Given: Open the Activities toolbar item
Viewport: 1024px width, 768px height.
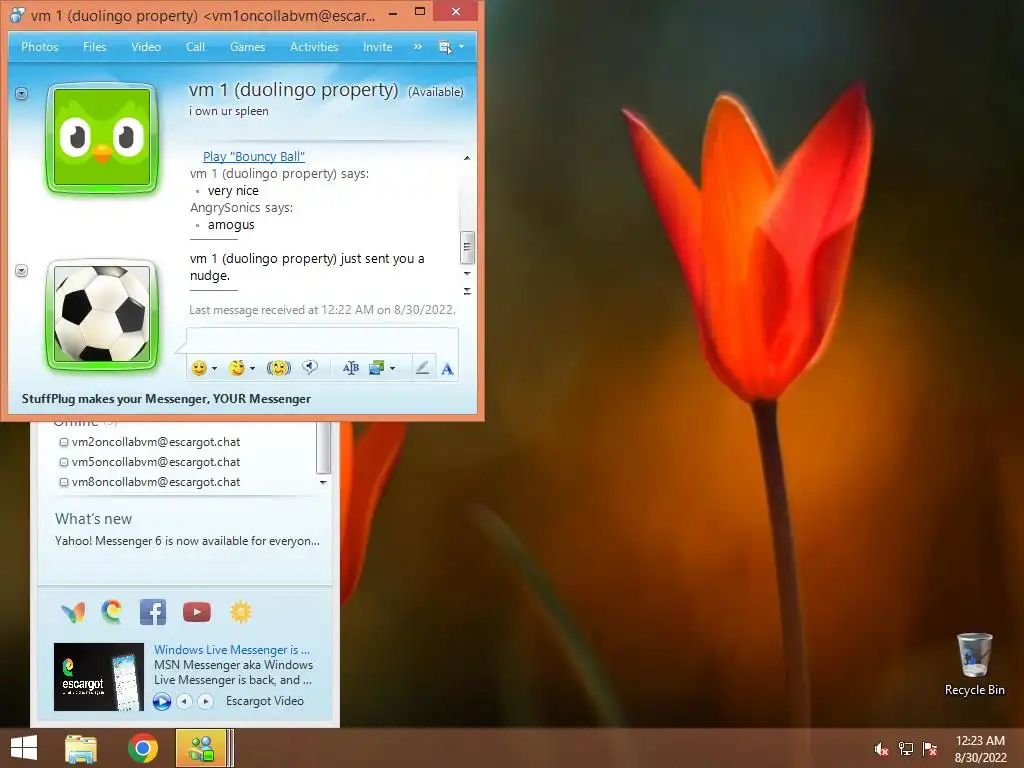Looking at the screenshot, I should click(x=314, y=47).
